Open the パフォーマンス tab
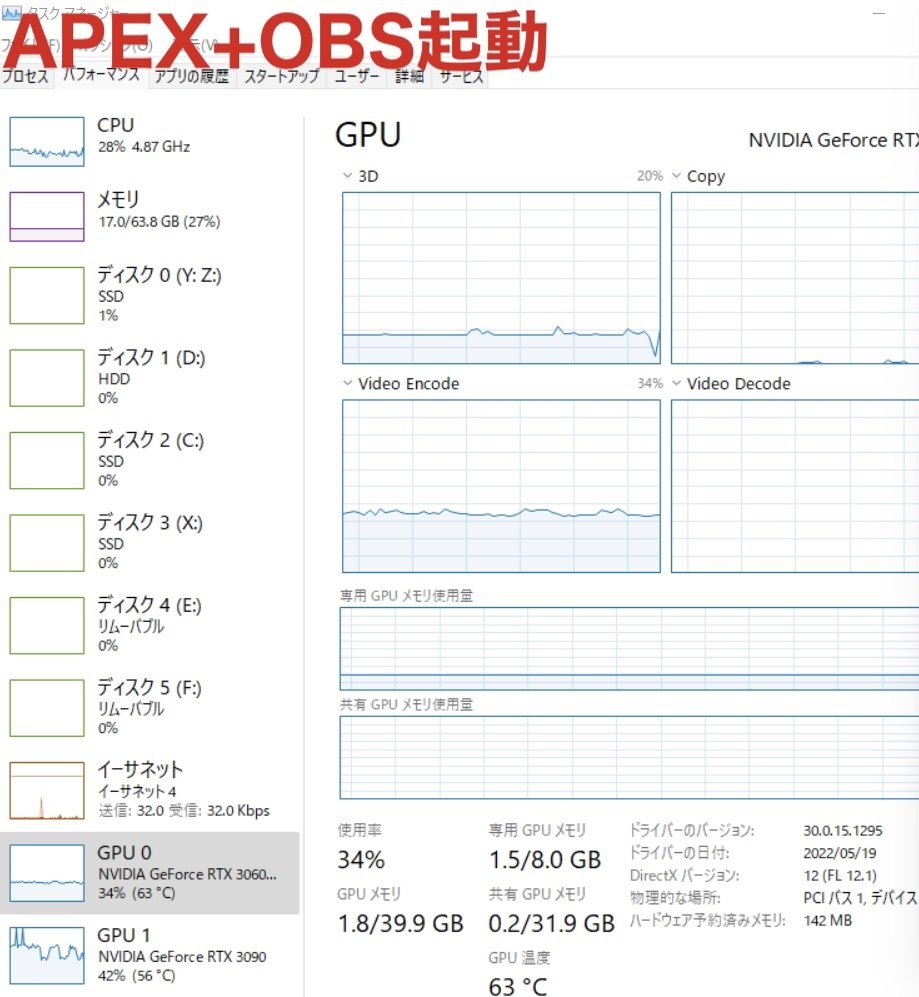 101,75
